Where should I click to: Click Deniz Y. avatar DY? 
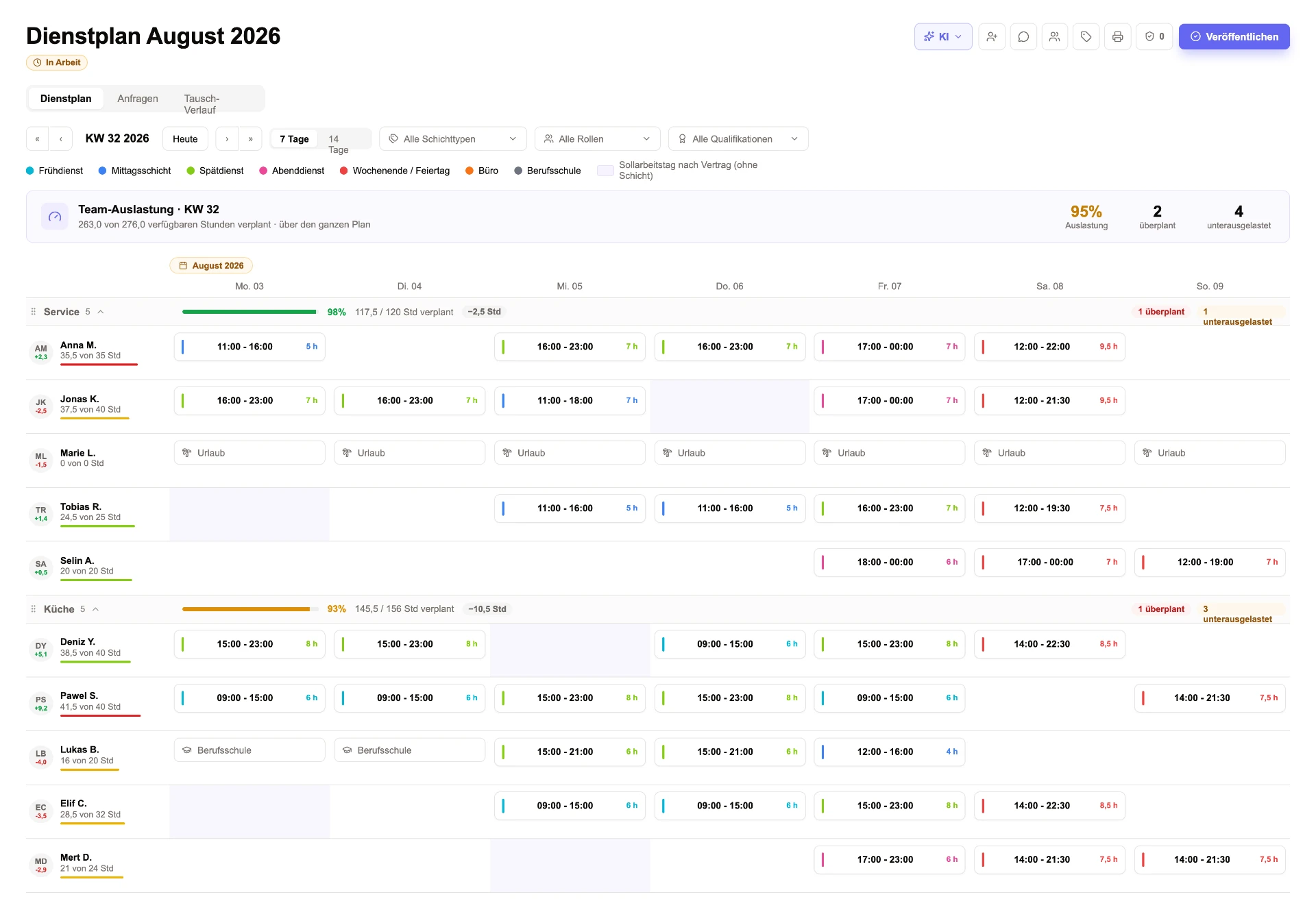[x=41, y=650]
